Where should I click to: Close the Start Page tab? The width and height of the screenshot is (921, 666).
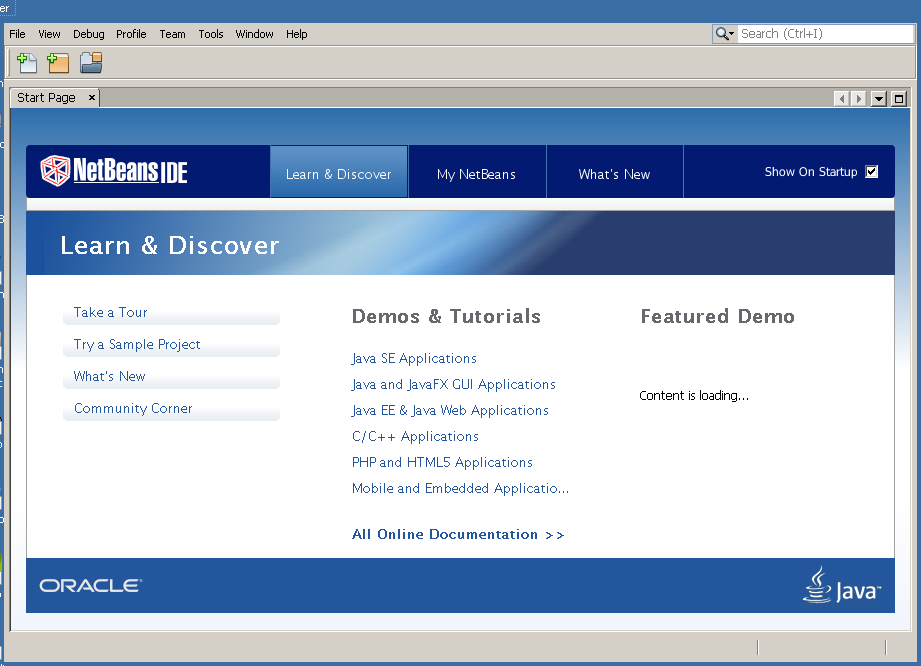92,97
